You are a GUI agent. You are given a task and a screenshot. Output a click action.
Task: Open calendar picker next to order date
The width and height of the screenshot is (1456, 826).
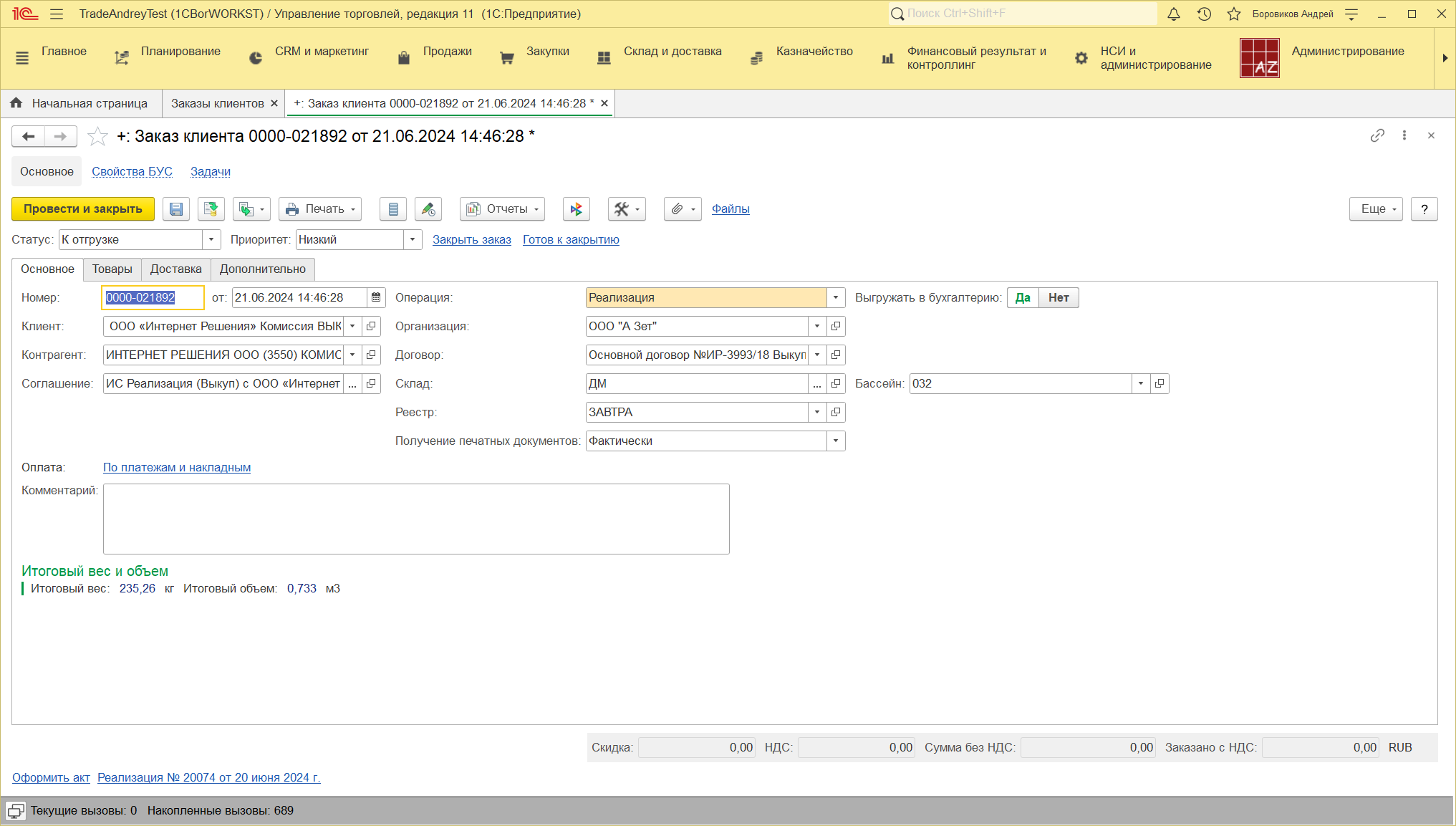pyautogui.click(x=376, y=297)
